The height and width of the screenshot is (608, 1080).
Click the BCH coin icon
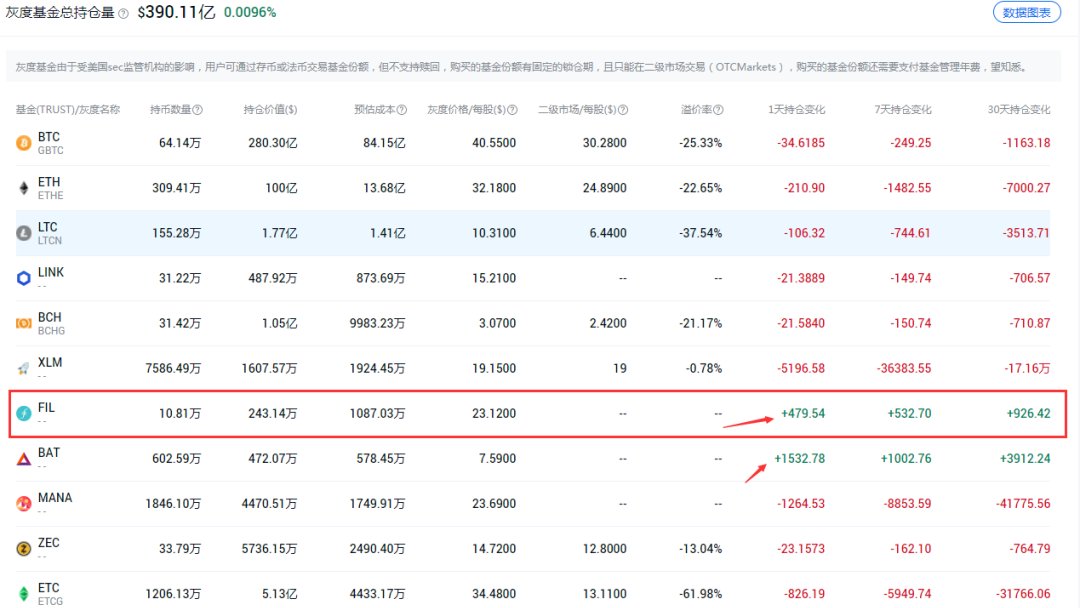click(x=23, y=323)
